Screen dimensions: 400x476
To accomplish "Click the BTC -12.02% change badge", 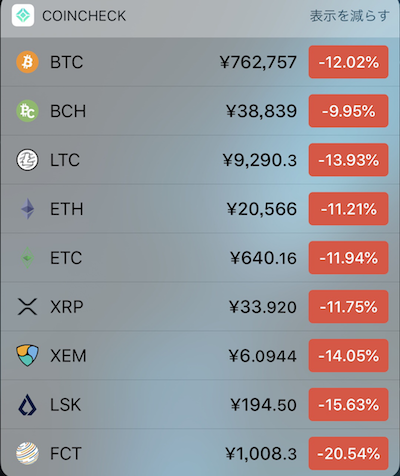I will pos(348,62).
